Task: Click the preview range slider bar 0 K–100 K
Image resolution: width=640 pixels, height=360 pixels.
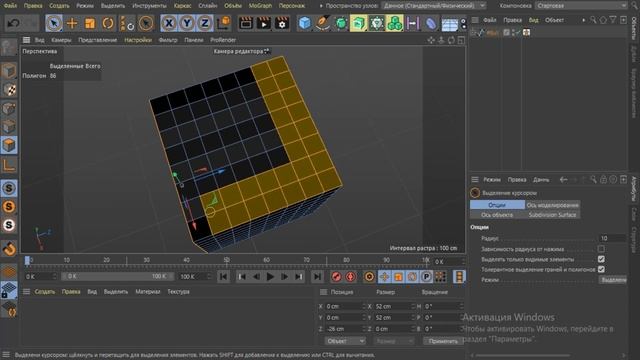Action: [x=118, y=276]
